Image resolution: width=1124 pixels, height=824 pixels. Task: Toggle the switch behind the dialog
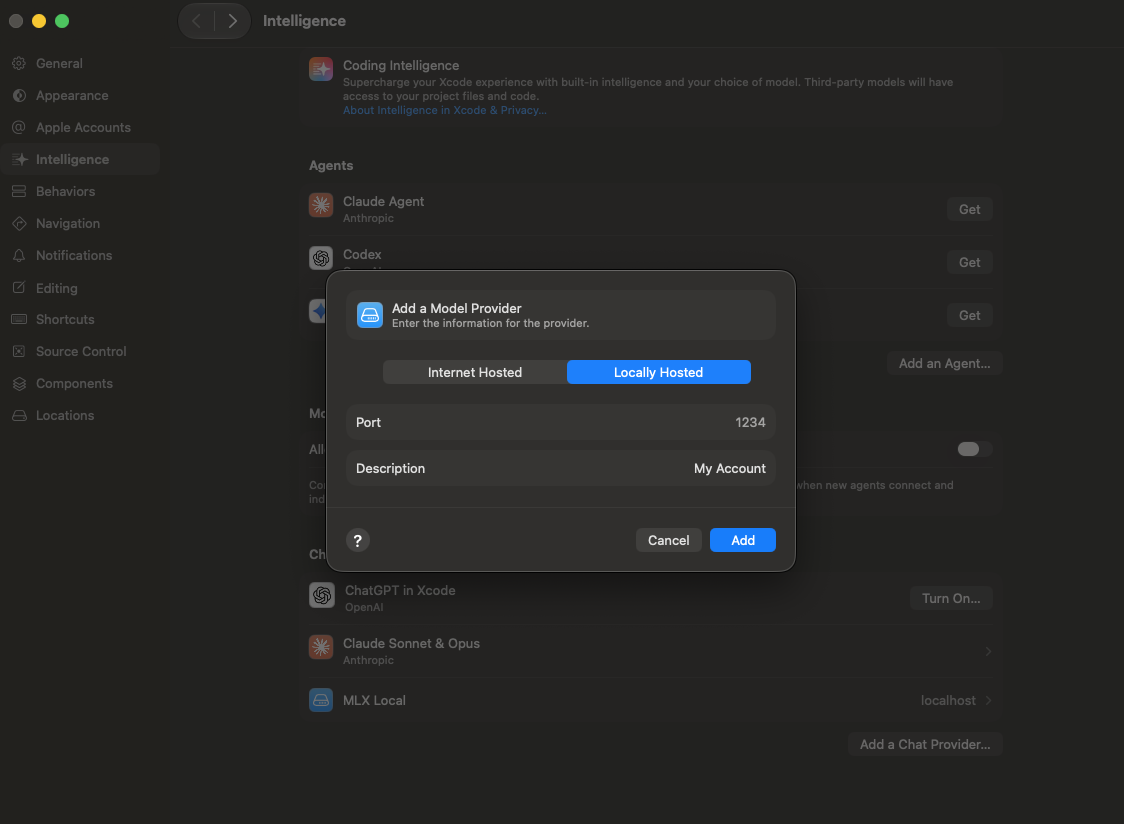975,449
